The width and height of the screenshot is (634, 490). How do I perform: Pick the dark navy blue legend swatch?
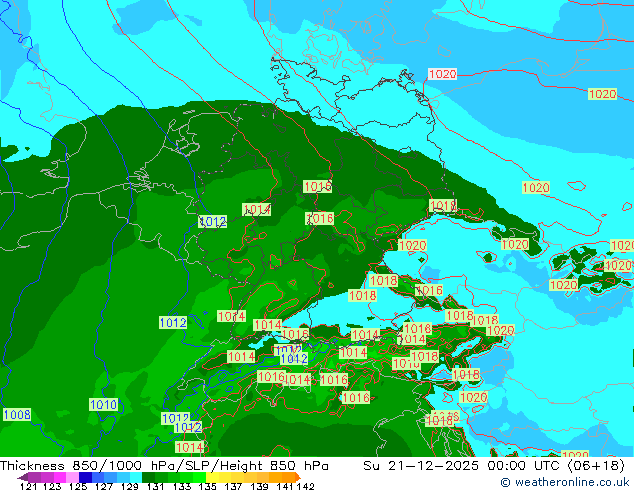(85, 477)
